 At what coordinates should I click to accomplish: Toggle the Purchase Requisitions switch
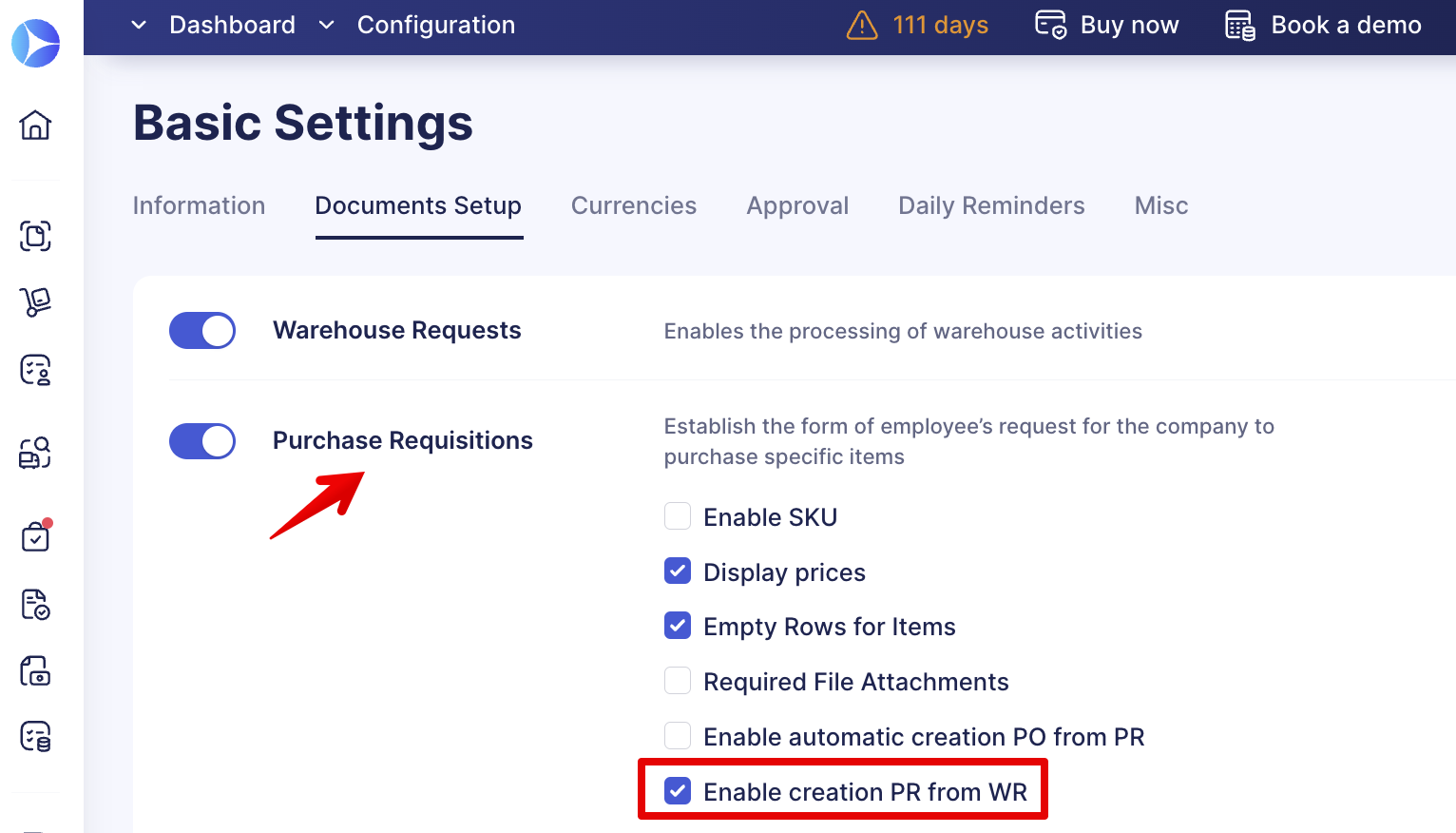coord(202,441)
